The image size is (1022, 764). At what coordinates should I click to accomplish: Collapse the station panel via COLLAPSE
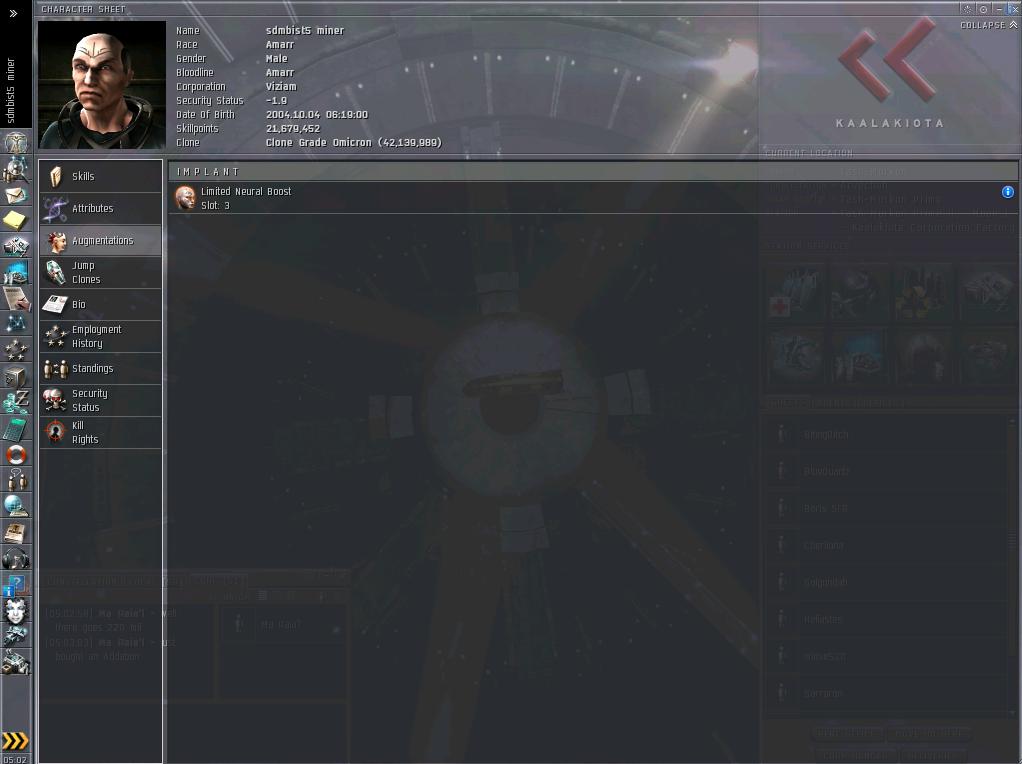987,25
